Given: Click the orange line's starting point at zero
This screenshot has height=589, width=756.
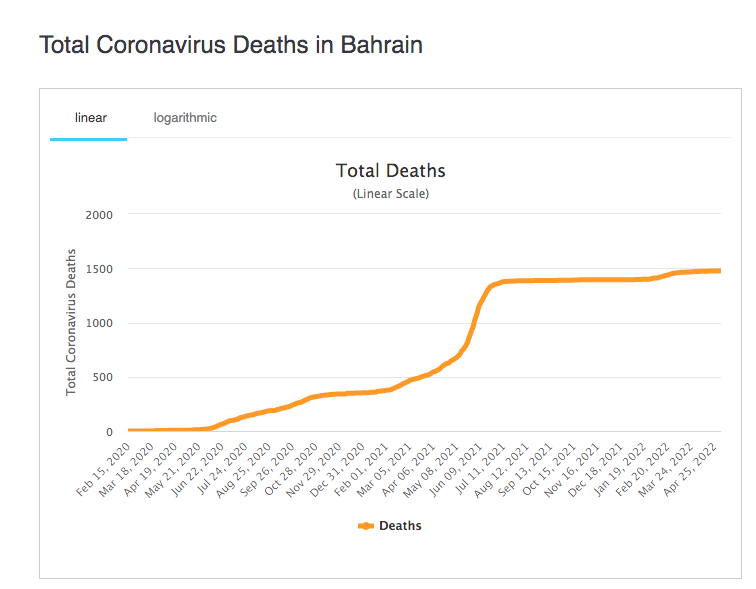Looking at the screenshot, I should tap(130, 431).
